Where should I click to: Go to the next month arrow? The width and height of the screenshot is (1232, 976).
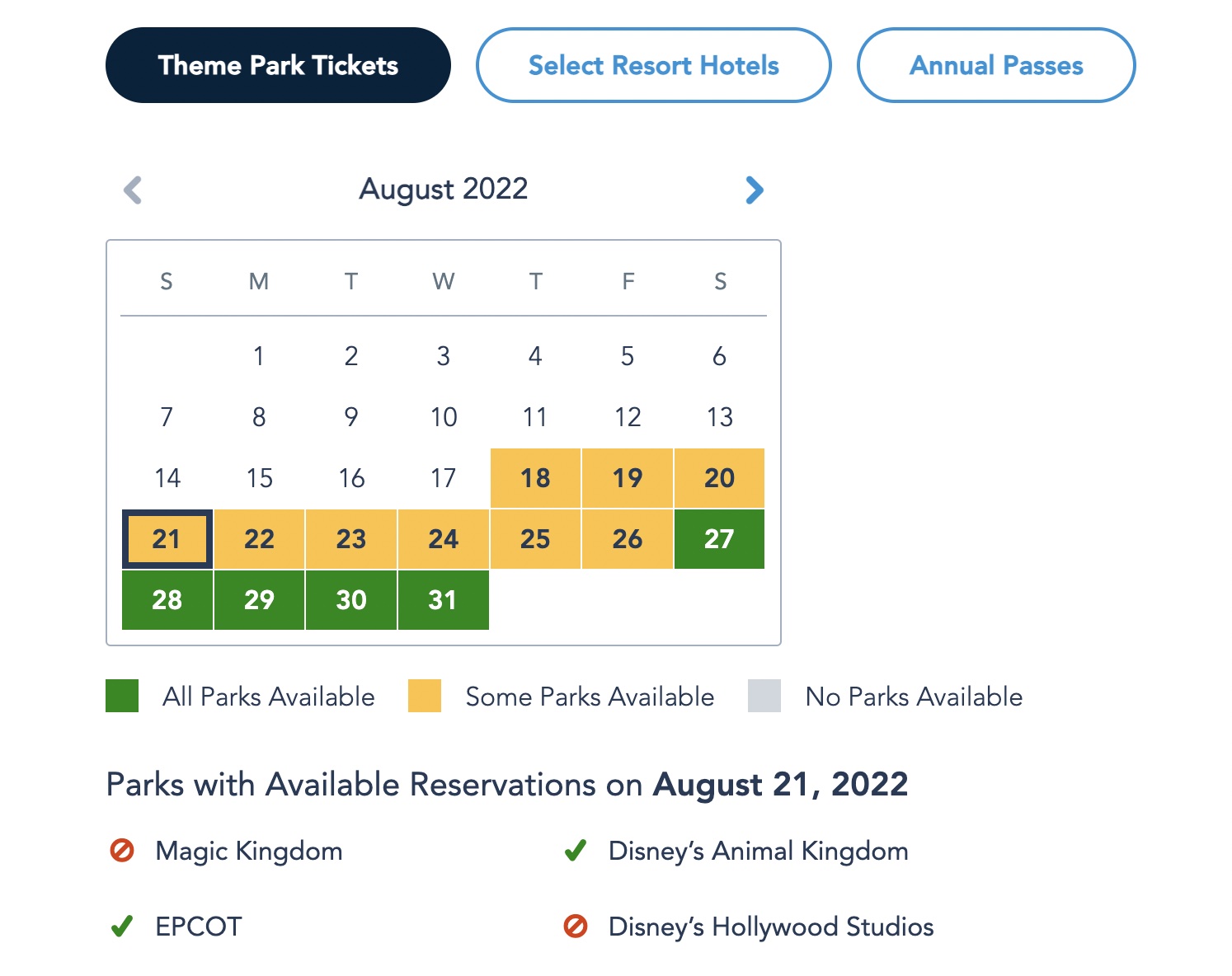[x=754, y=190]
